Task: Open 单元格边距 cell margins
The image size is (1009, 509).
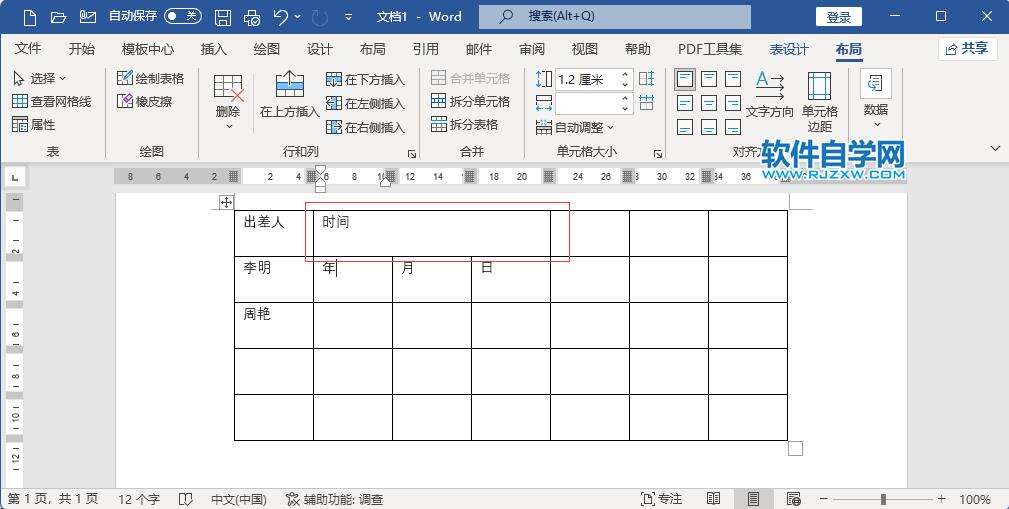Action: coord(820,102)
